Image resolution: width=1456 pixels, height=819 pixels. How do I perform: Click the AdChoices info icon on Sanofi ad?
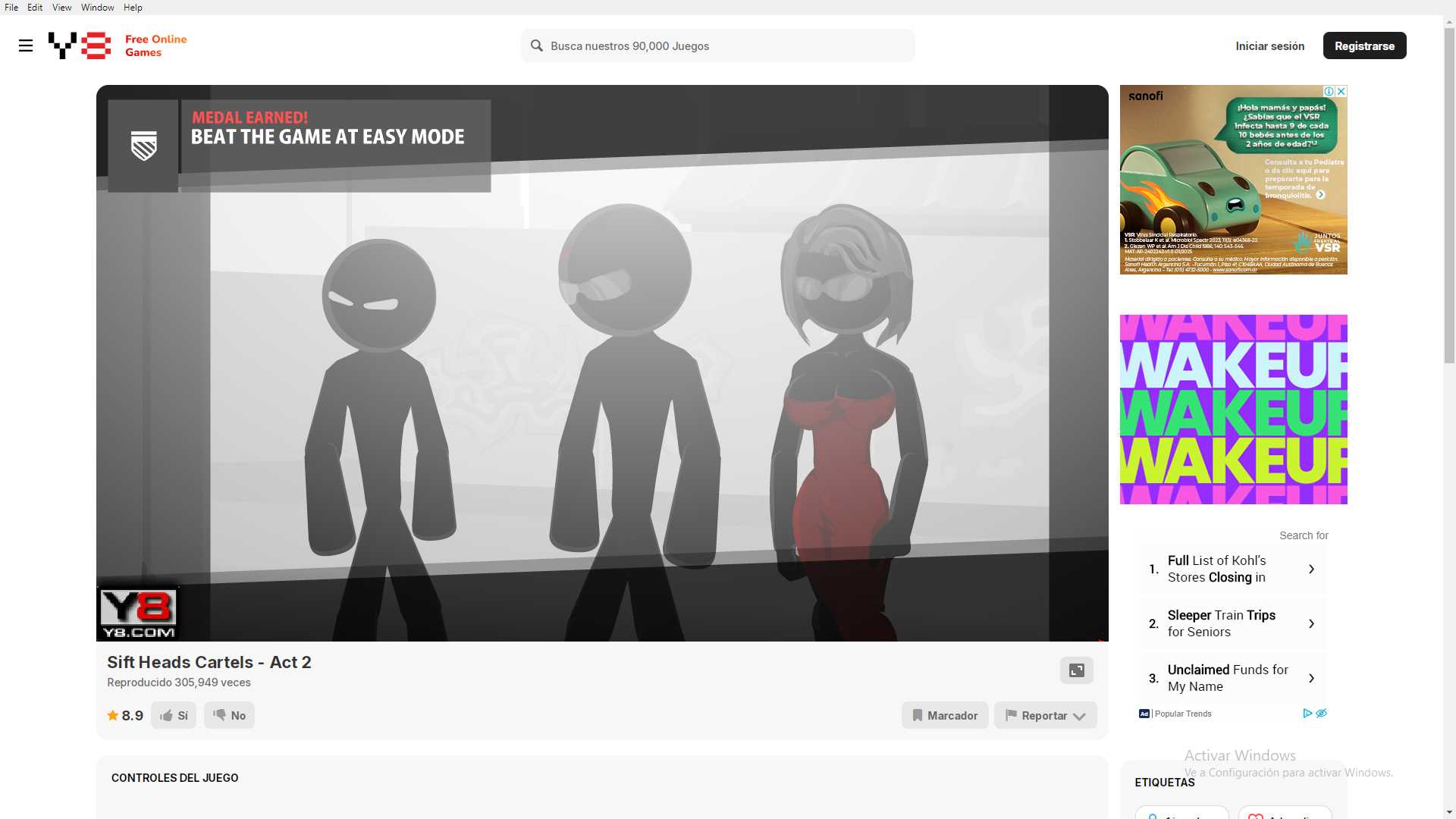click(1329, 91)
